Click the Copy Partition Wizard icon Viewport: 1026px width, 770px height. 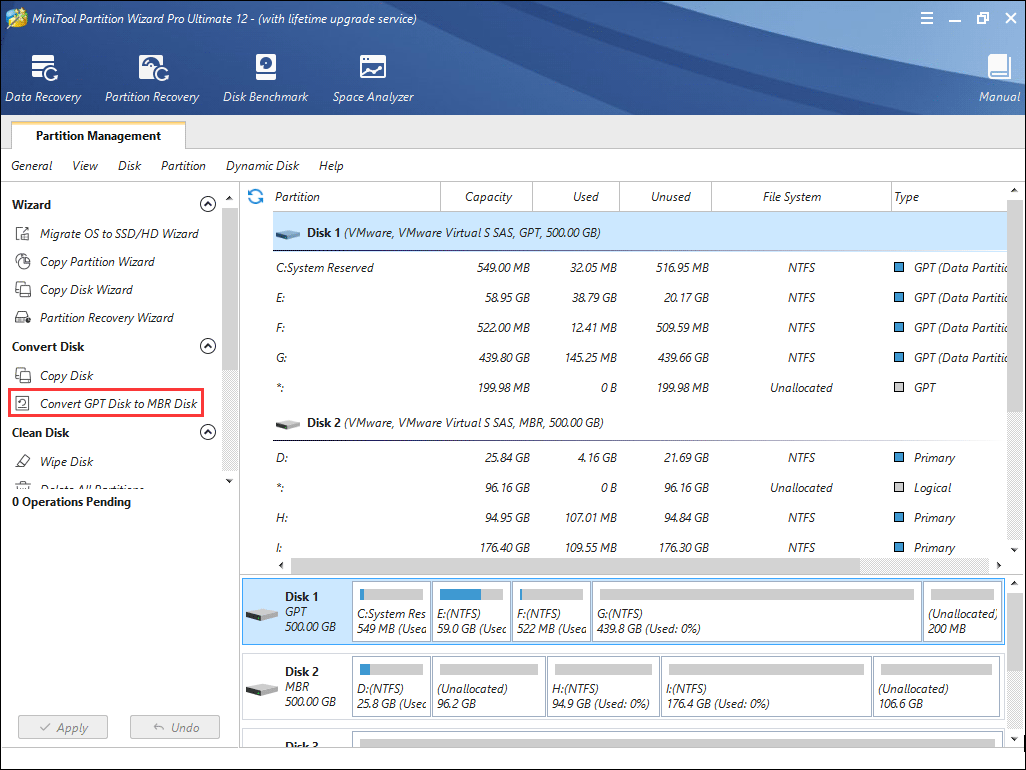[x=23, y=262]
